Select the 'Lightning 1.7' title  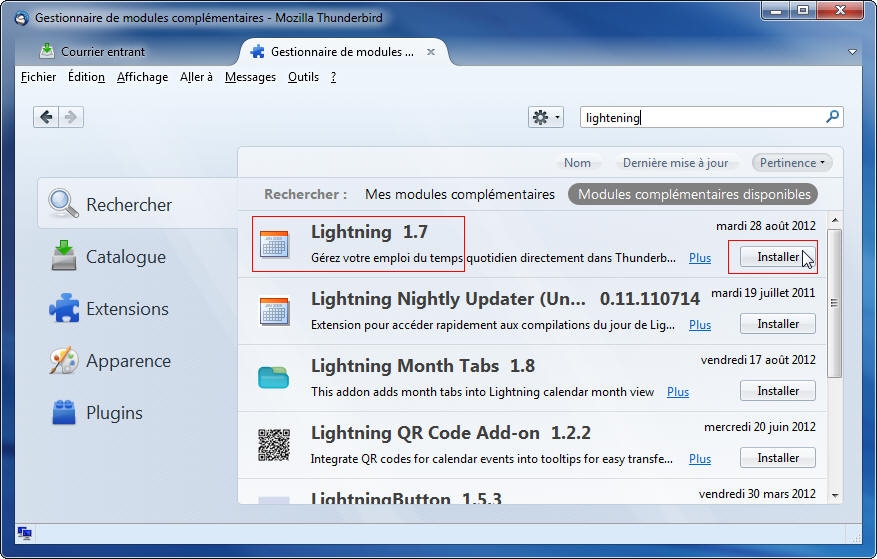pyautogui.click(x=369, y=232)
